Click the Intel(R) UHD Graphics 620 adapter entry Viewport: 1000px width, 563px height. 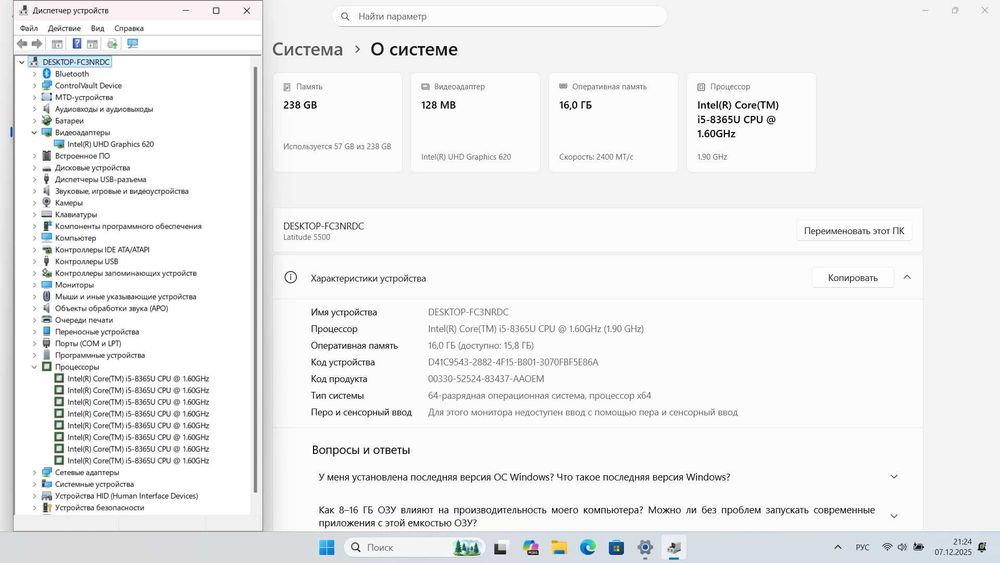click(x=110, y=144)
